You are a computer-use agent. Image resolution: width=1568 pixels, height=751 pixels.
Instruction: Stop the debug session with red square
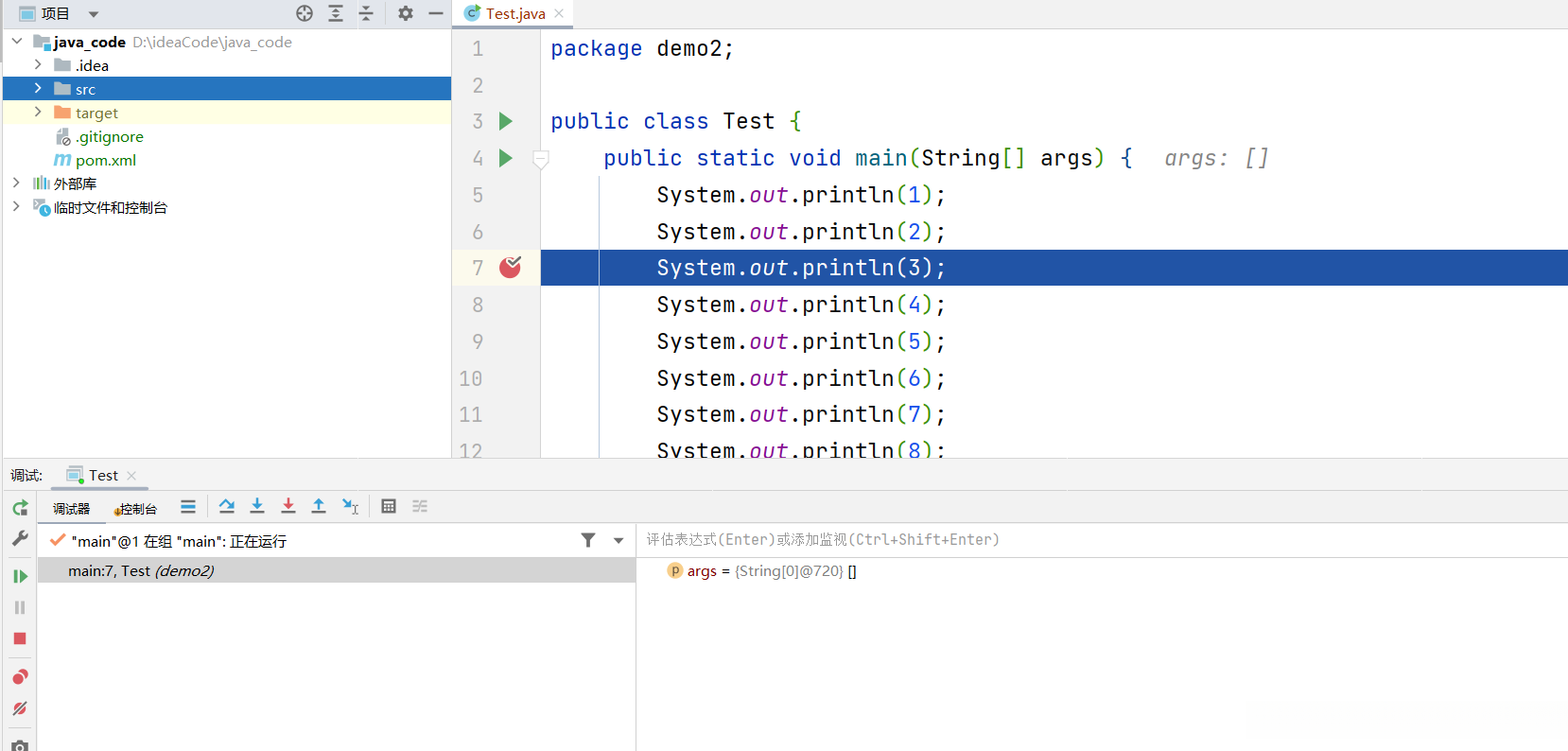(x=20, y=638)
